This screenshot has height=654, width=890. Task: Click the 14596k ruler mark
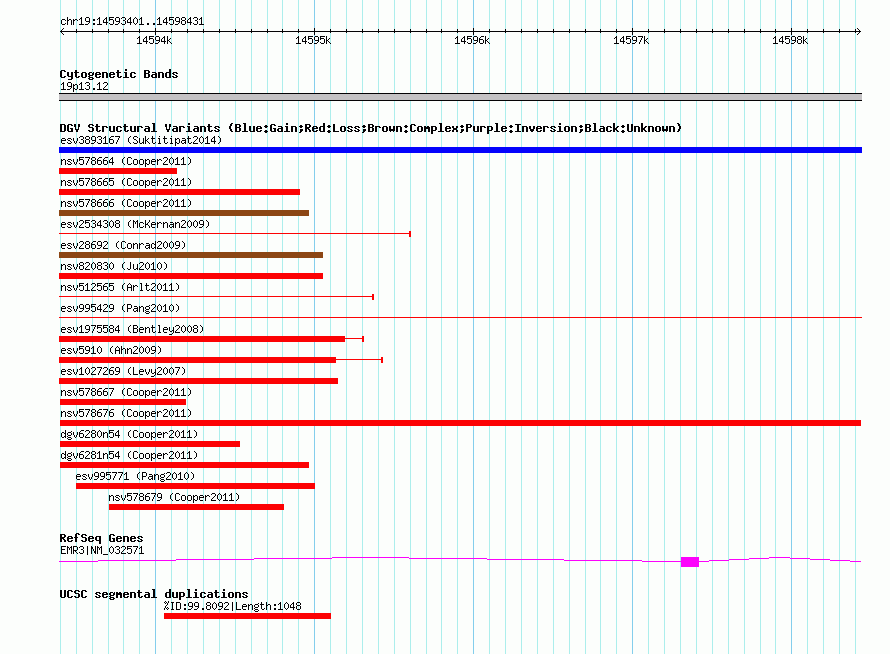[472, 40]
